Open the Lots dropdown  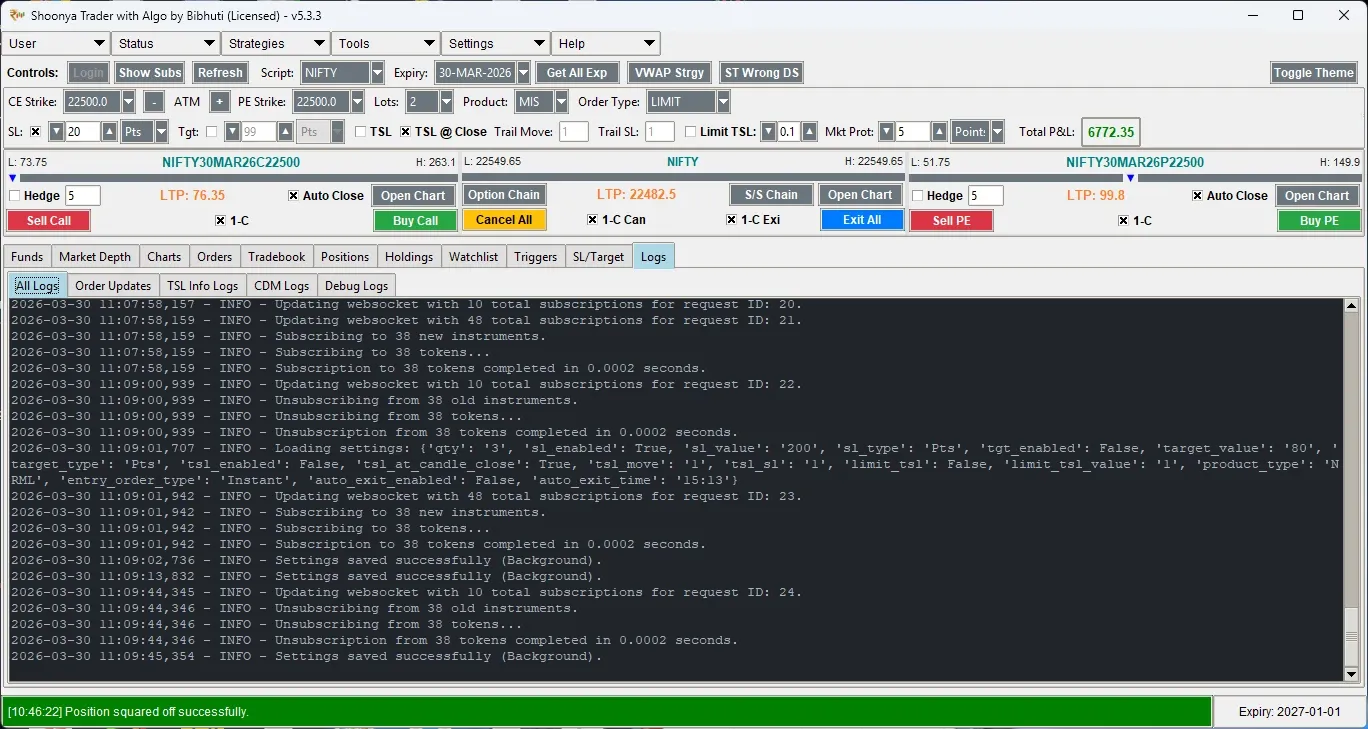click(x=446, y=102)
